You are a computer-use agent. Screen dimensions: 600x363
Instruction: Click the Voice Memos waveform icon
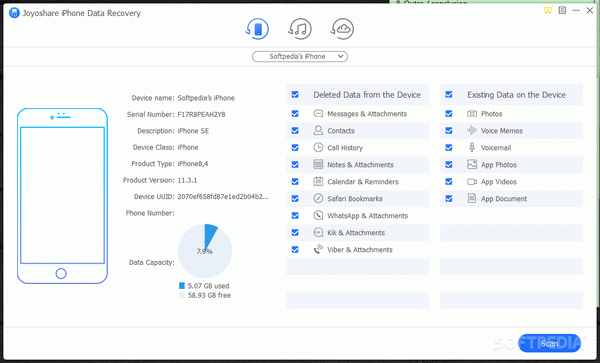click(x=472, y=130)
